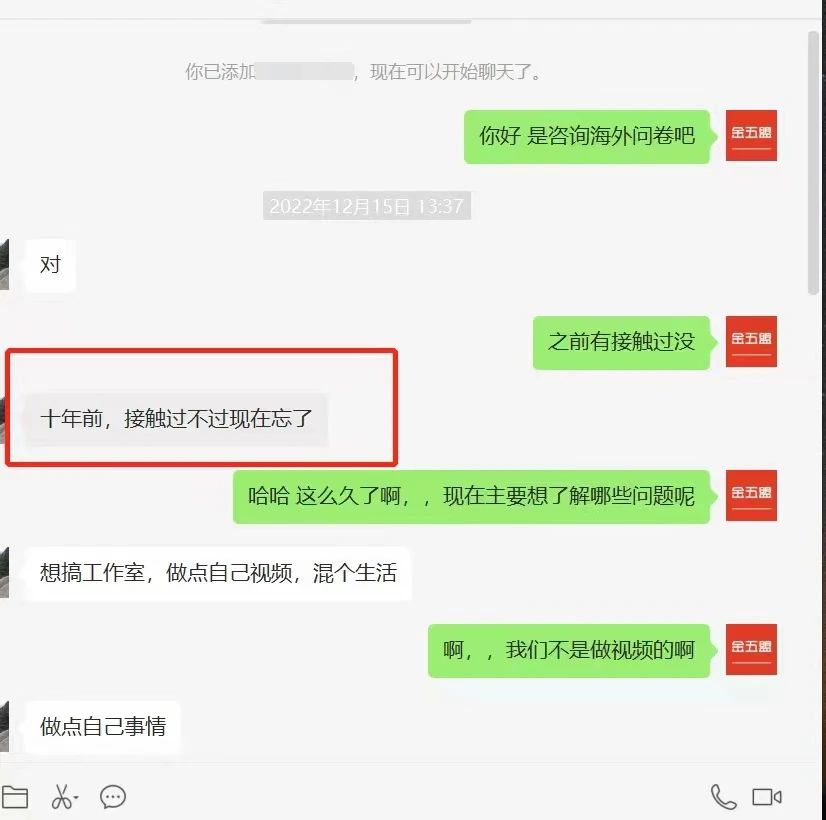Image resolution: width=826 pixels, height=820 pixels.
Task: Start a voice call
Action: click(x=723, y=797)
